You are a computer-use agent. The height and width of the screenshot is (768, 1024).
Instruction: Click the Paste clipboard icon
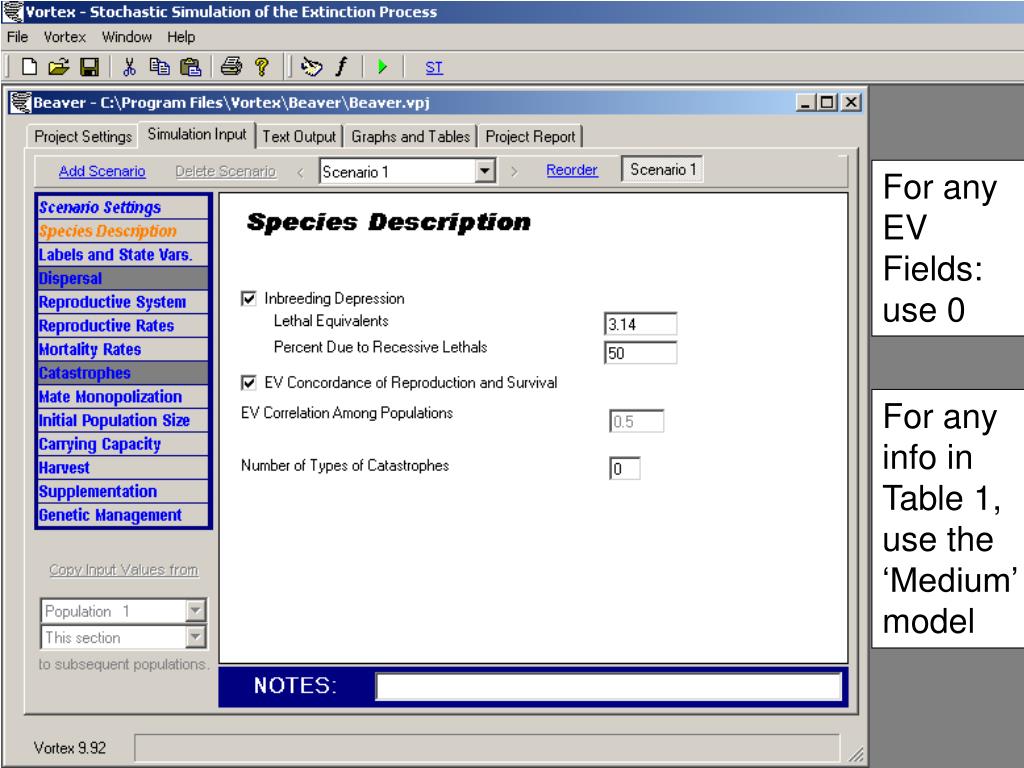[x=187, y=67]
